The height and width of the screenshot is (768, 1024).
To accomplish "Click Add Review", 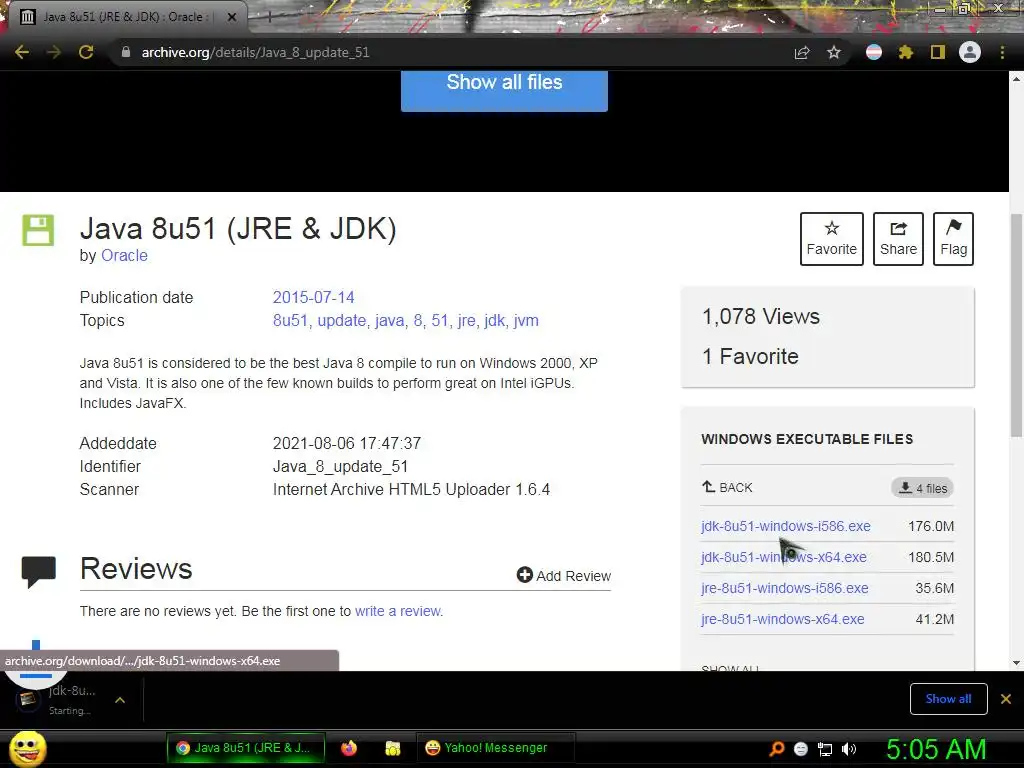I will [x=564, y=575].
